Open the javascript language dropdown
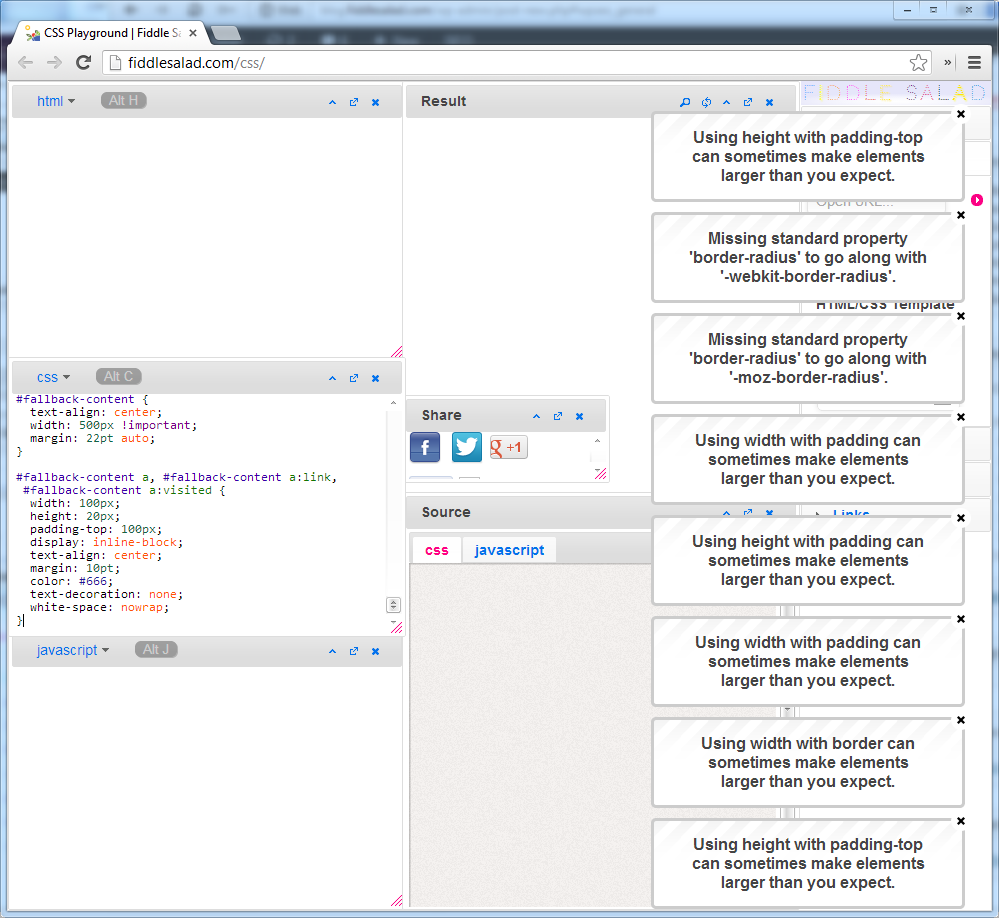999x918 pixels. tap(73, 650)
